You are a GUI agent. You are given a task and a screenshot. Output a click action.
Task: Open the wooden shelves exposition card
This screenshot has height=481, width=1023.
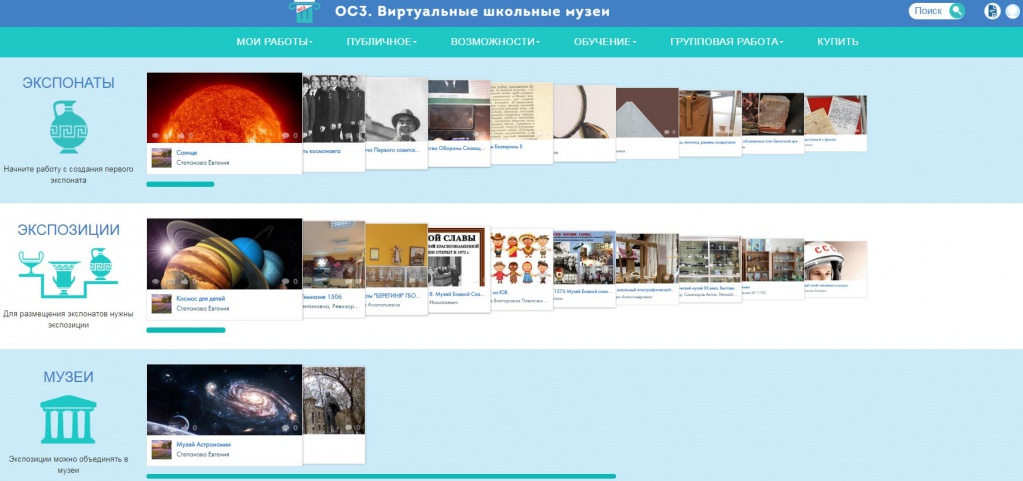(x=772, y=269)
